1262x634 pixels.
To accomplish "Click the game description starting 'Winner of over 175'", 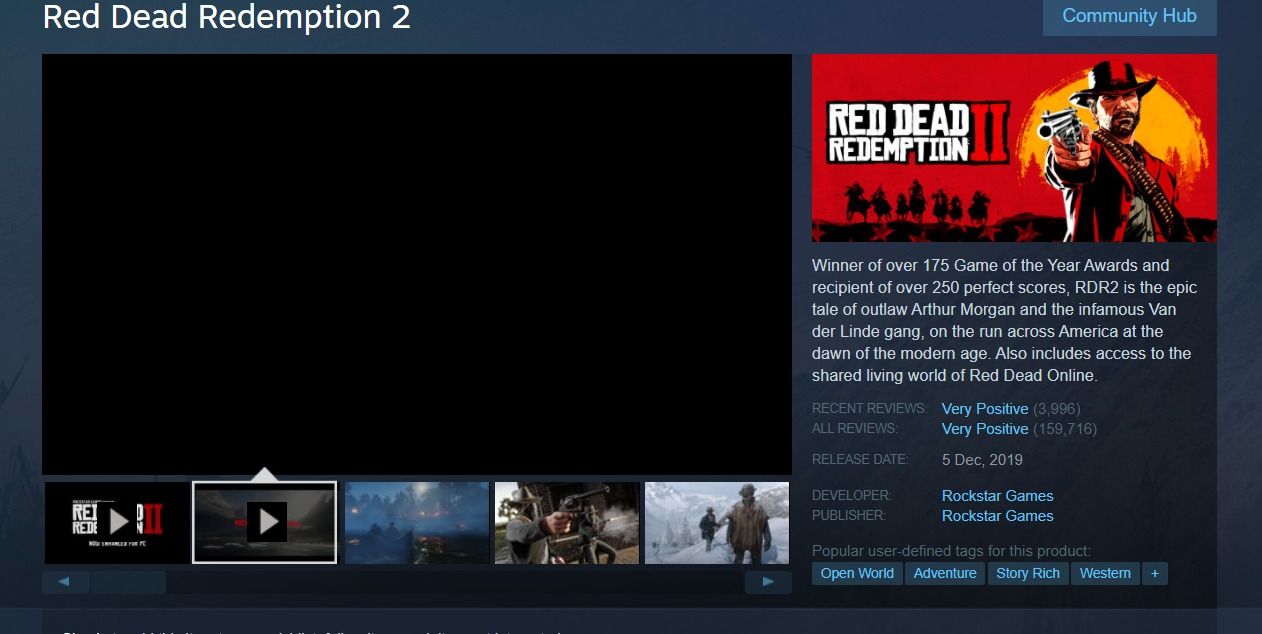I will (x=1005, y=320).
